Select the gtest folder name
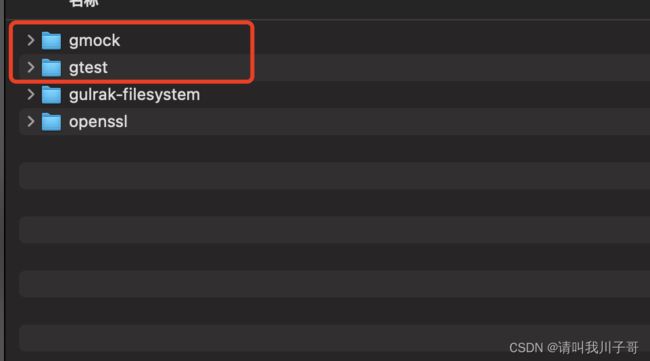650x361 pixels. [x=88, y=68]
